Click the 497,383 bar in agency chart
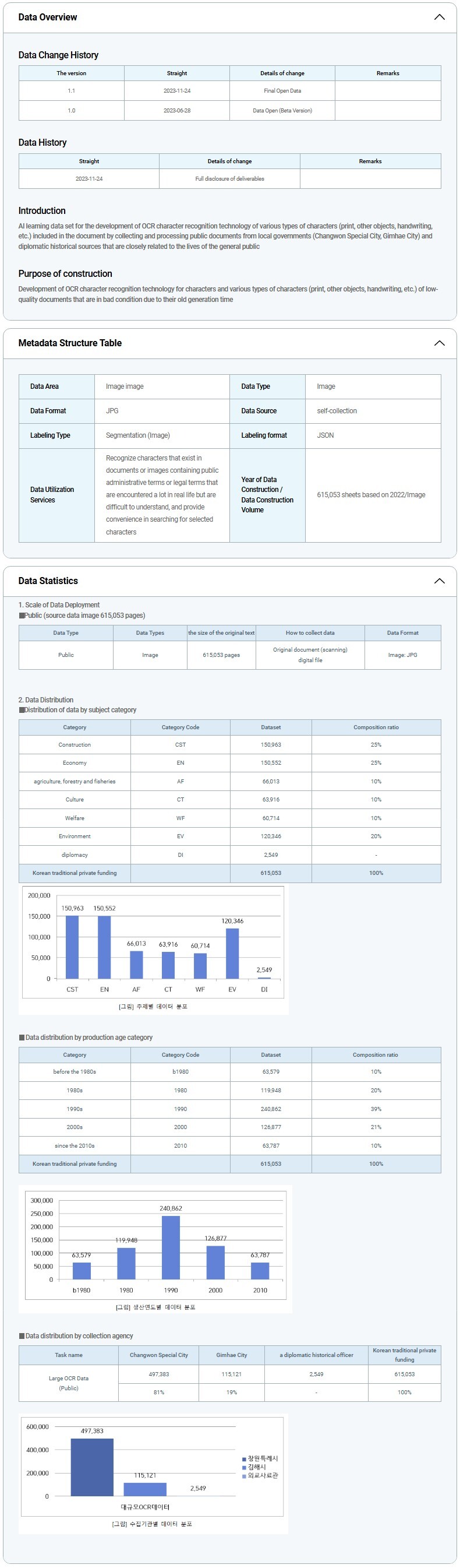The width and height of the screenshot is (460, 1568). [92, 1467]
